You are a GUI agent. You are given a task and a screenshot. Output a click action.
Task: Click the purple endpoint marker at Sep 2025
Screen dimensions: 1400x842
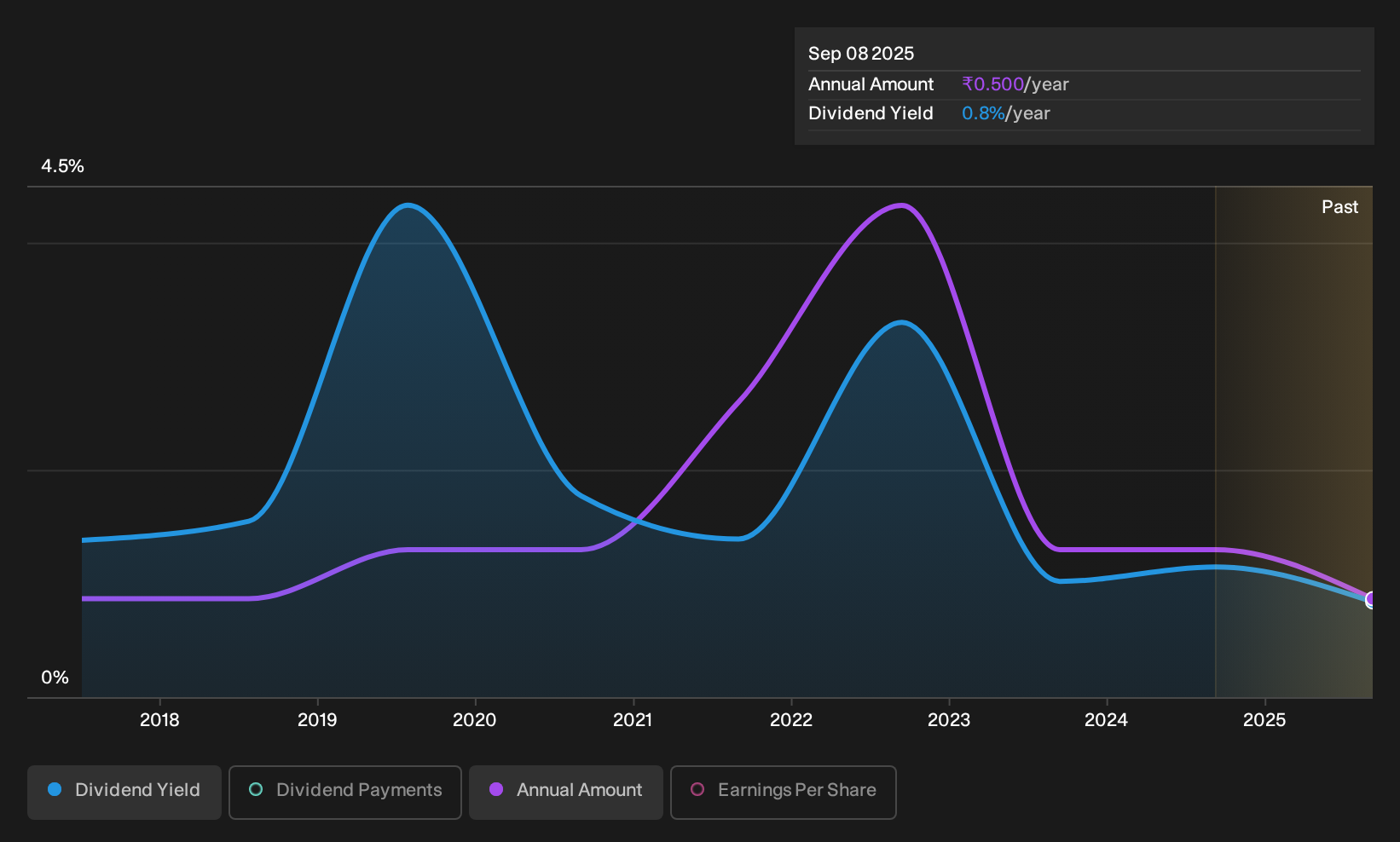click(1371, 600)
